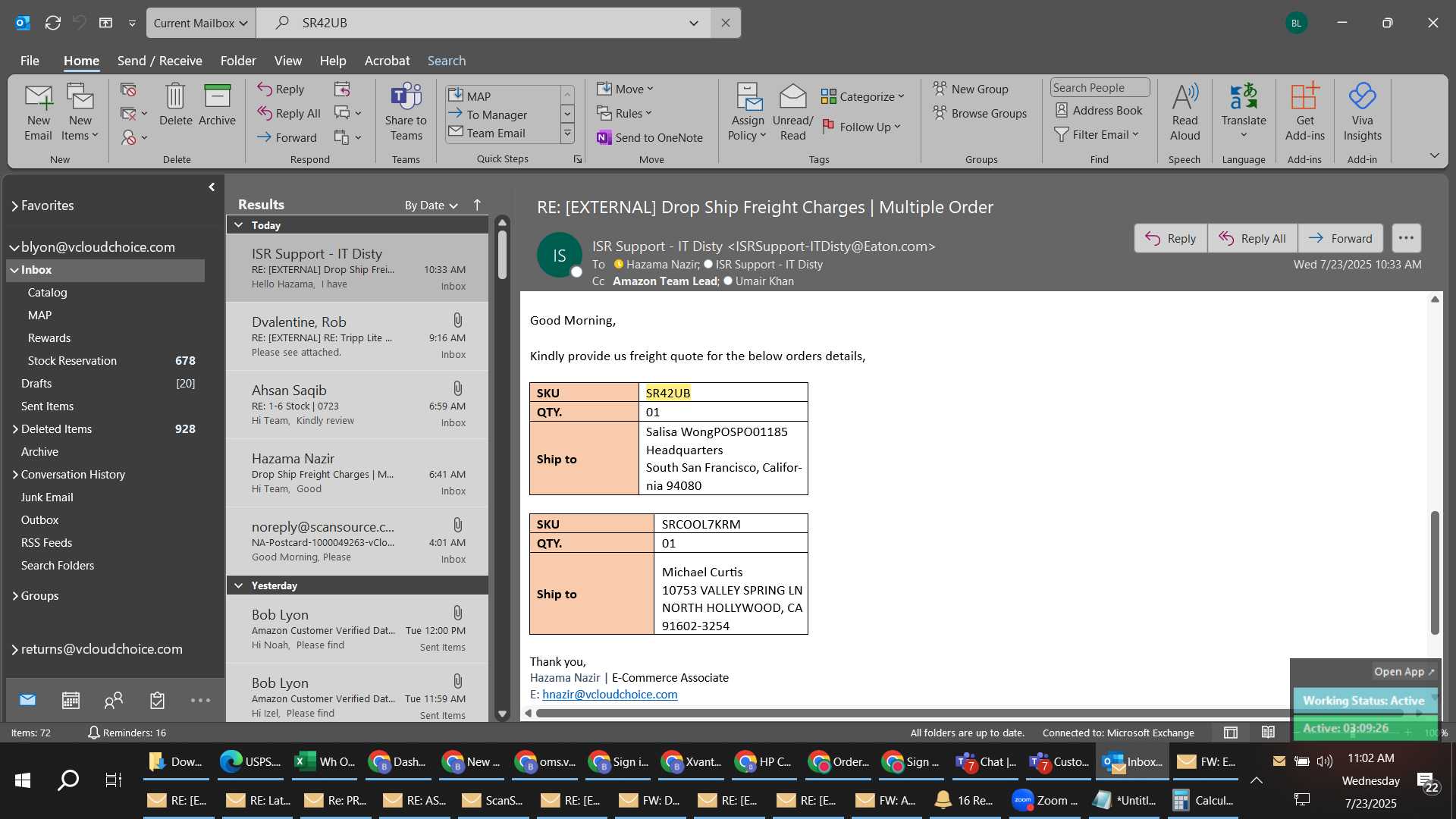The width and height of the screenshot is (1456, 819).
Task: Open Filter Email dropdown
Action: (x=1097, y=134)
